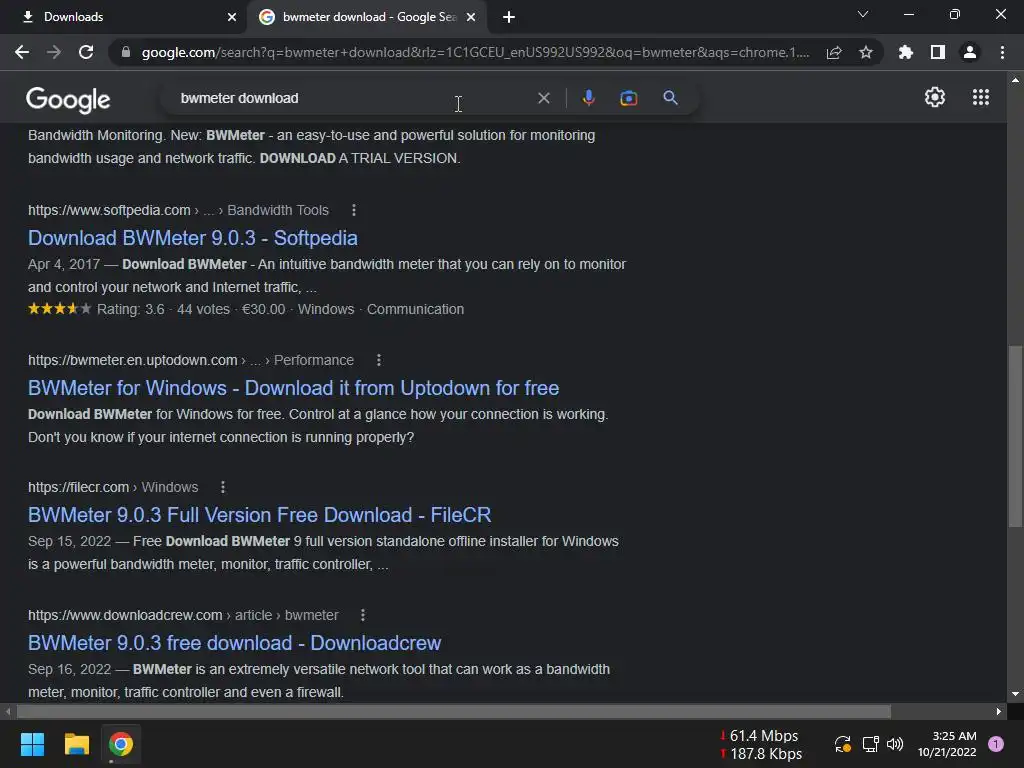
Task: Click the softpedia.com breadcrumb URL
Action: (x=109, y=210)
